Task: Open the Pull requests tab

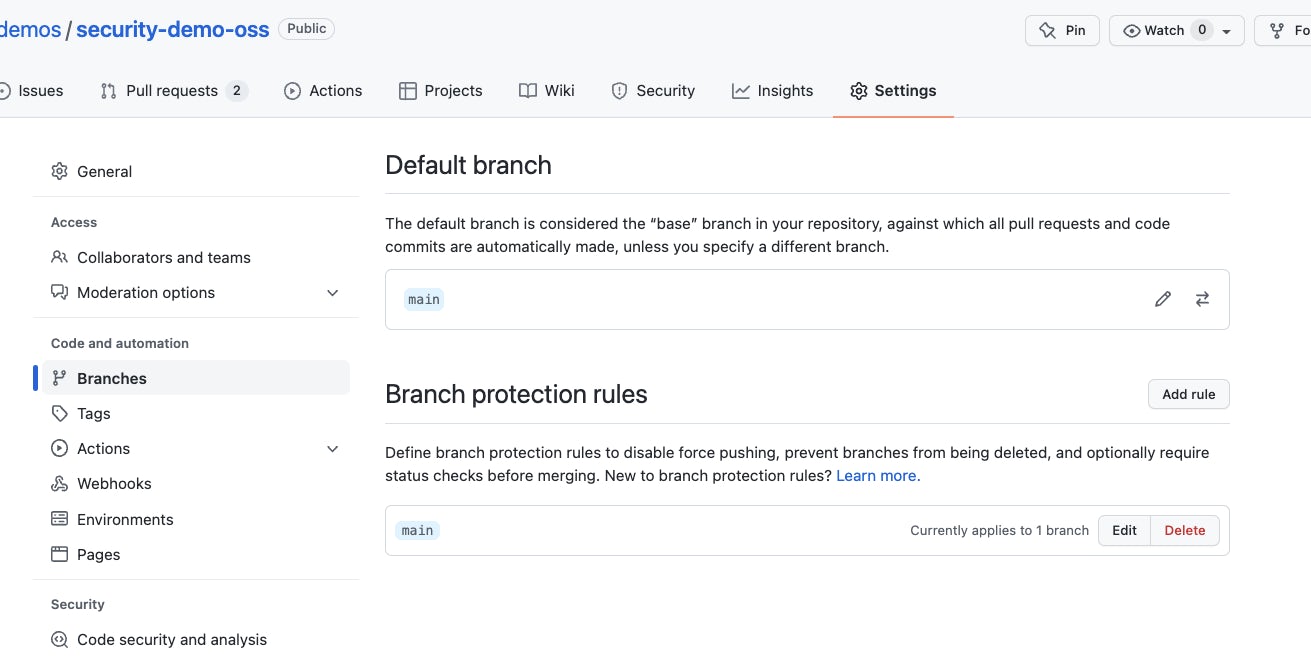Action: point(172,90)
